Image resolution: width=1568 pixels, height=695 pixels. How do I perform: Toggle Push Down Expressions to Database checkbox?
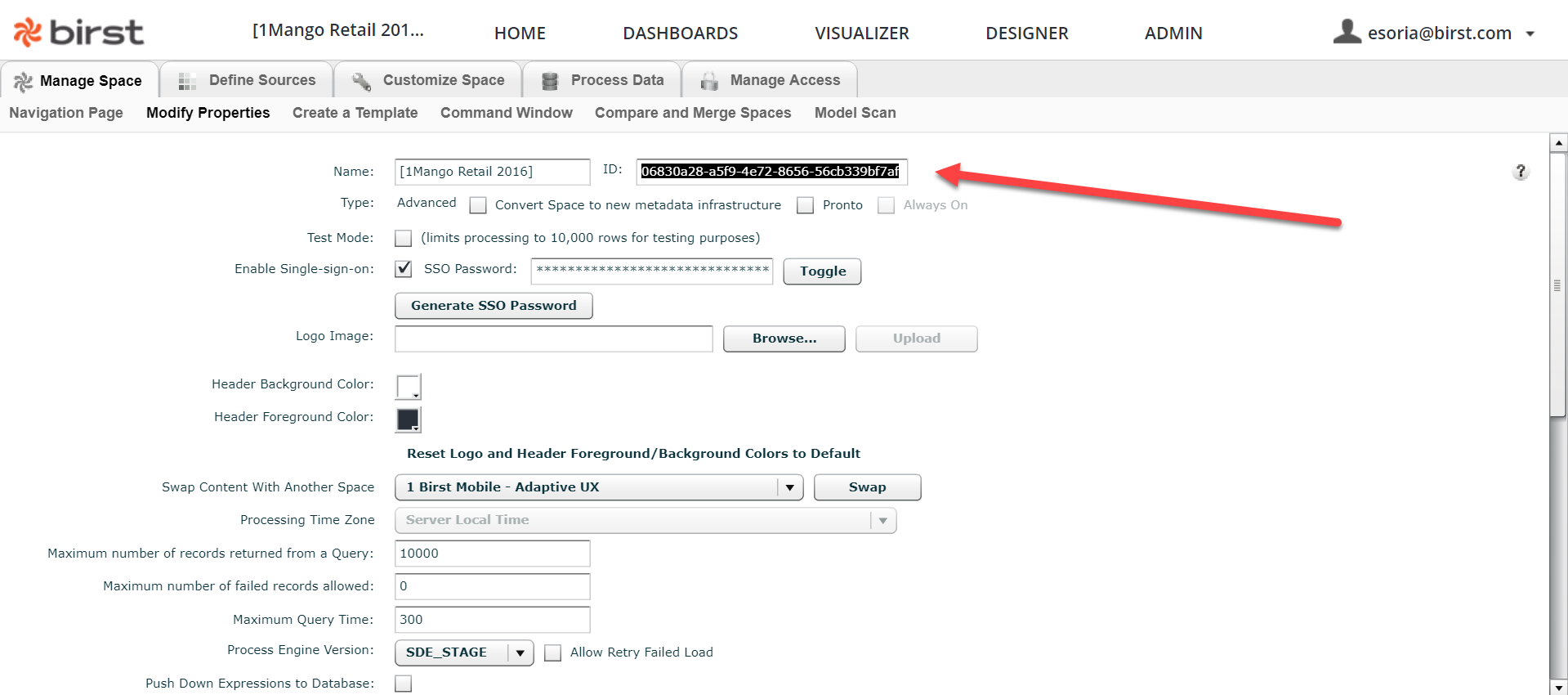pyautogui.click(x=403, y=684)
